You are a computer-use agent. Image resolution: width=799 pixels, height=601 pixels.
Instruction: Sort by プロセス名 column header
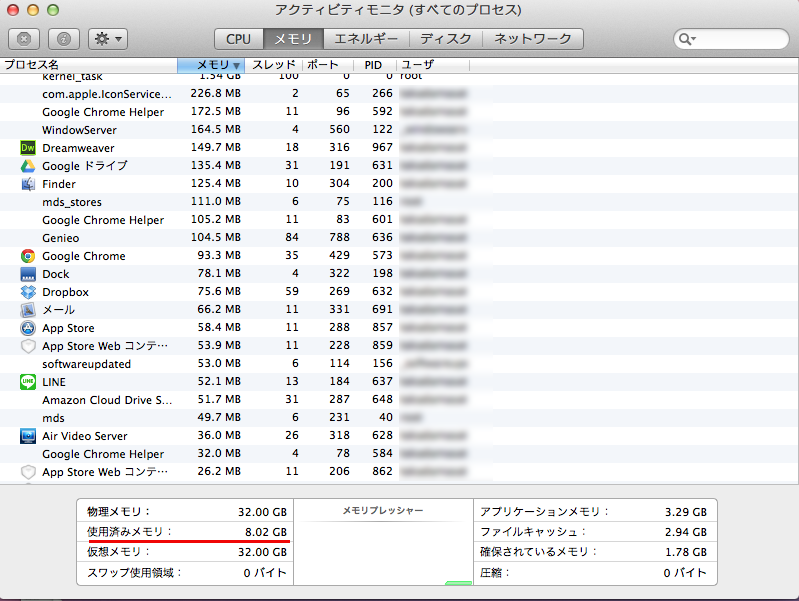tap(89, 65)
